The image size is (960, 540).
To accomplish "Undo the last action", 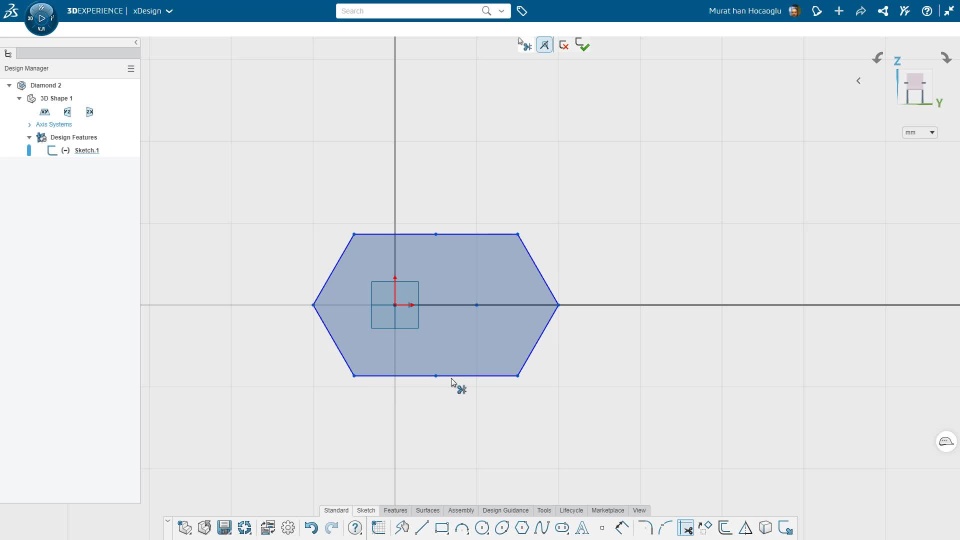I will 311,528.
